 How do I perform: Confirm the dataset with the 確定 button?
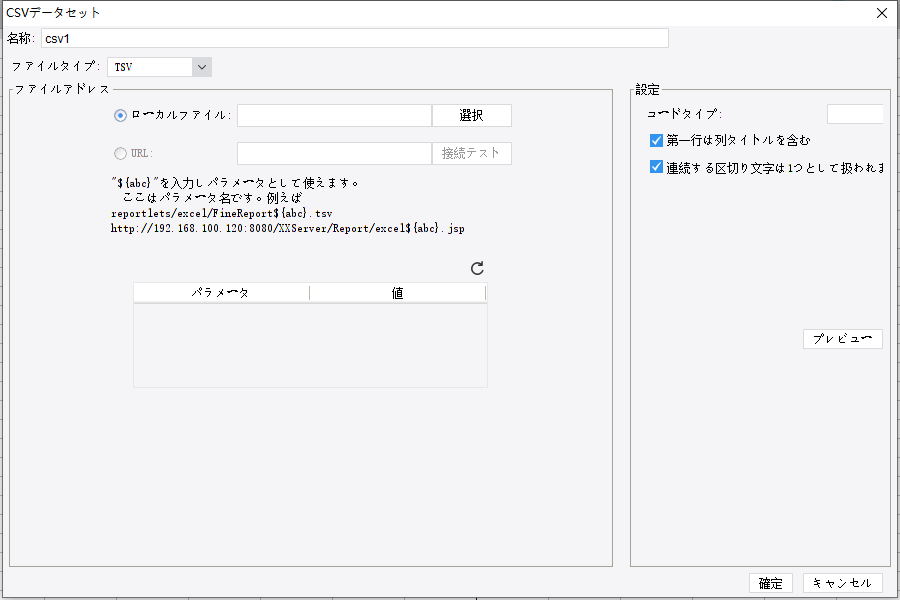[x=770, y=583]
